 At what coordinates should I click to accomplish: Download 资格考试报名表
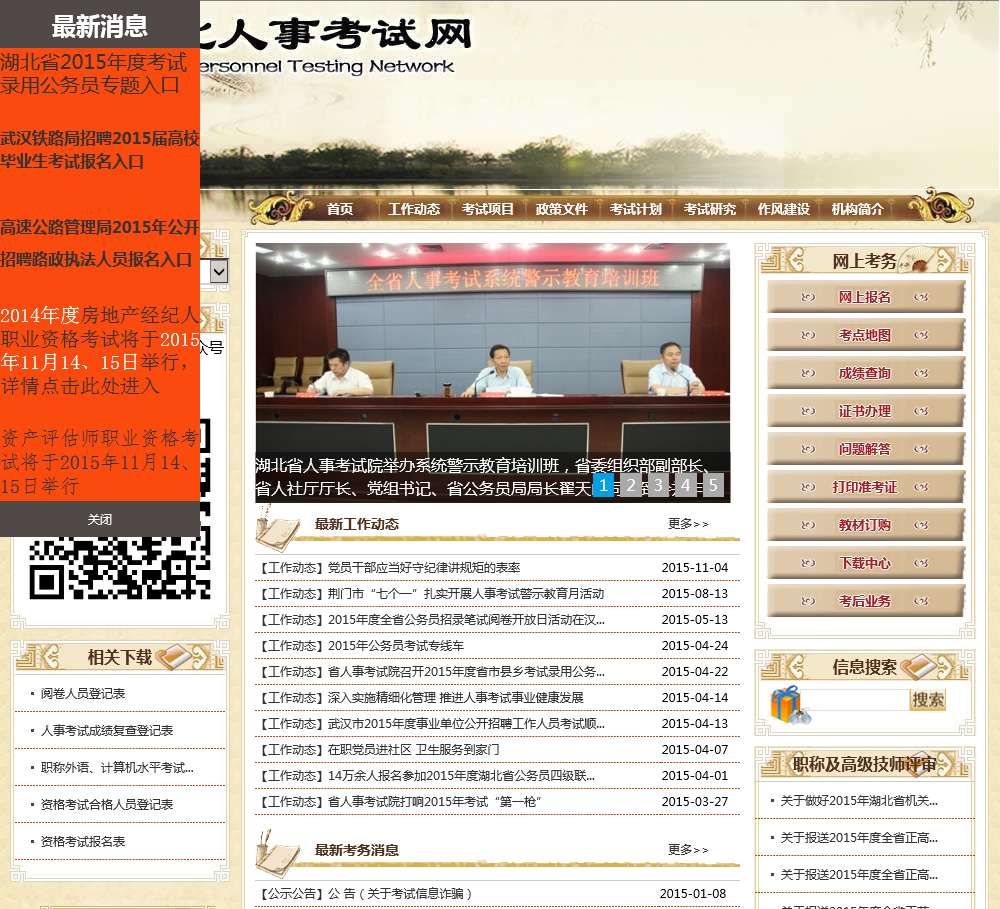[83, 841]
